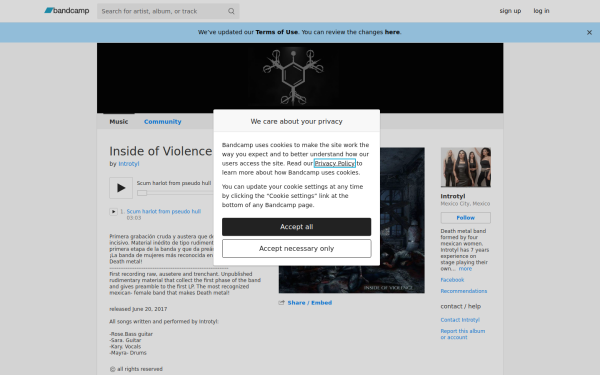Open the log in link

pyautogui.click(x=541, y=11)
